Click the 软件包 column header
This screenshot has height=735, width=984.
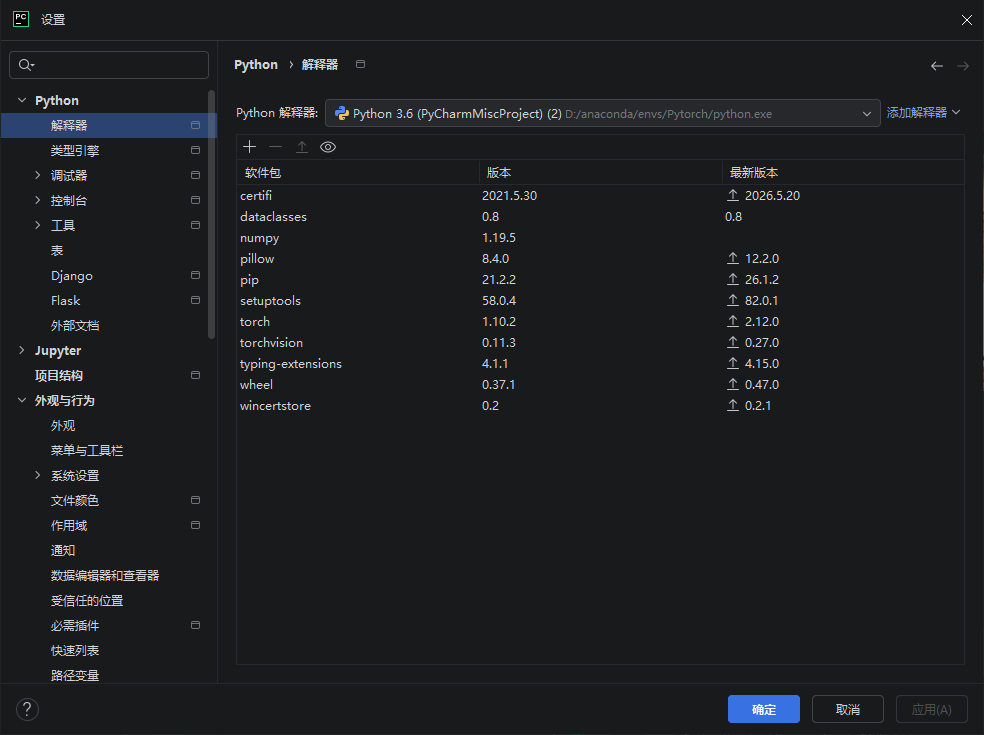[358, 173]
